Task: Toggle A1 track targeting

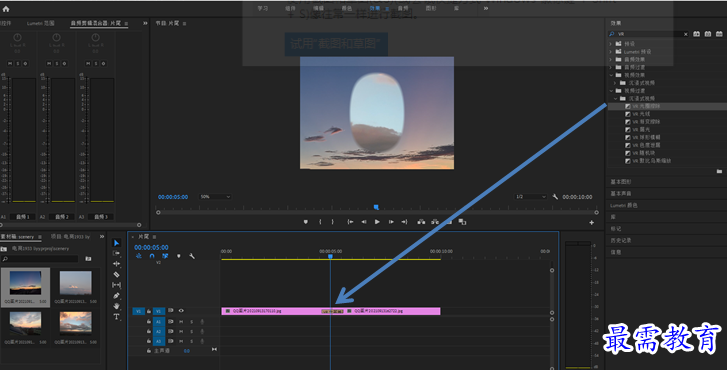Action: 158,322
